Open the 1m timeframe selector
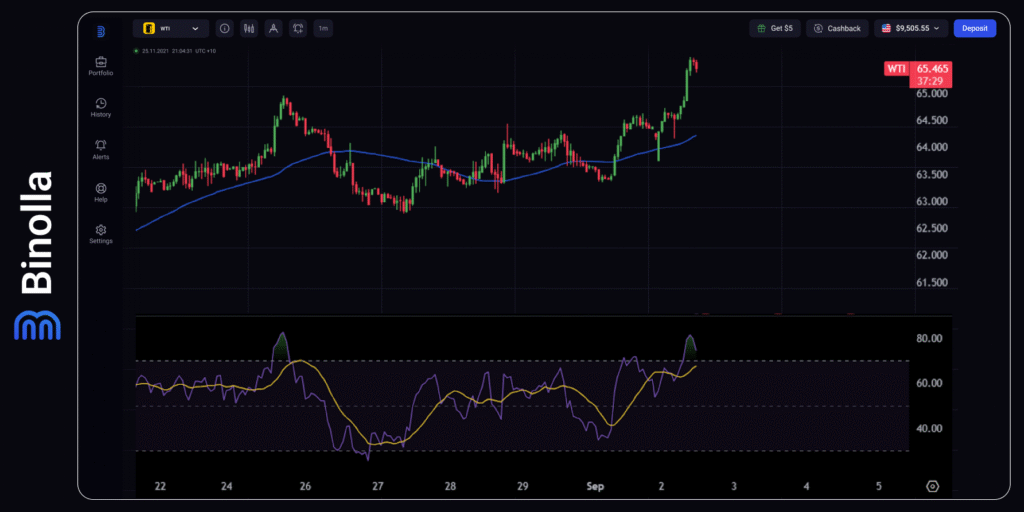The height and width of the screenshot is (512, 1024). [x=323, y=29]
